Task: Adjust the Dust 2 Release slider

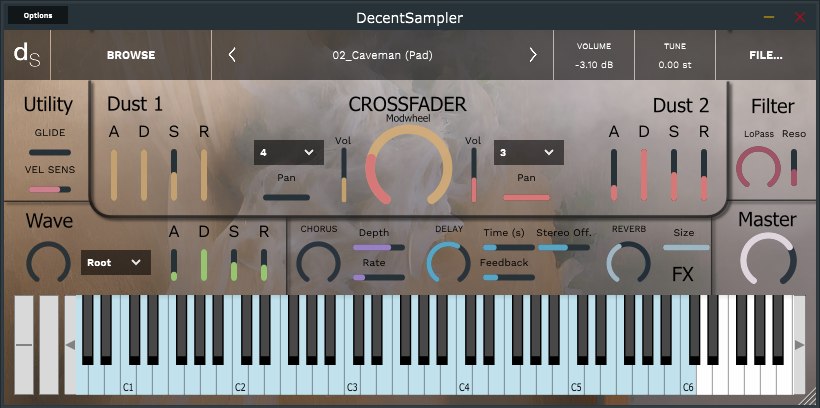Action: [x=704, y=175]
